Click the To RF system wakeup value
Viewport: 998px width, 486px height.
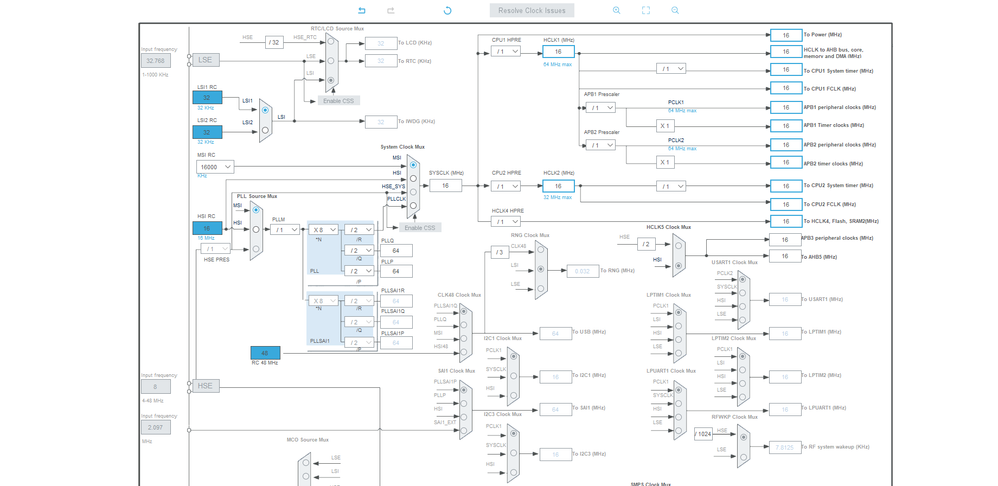[785, 447]
